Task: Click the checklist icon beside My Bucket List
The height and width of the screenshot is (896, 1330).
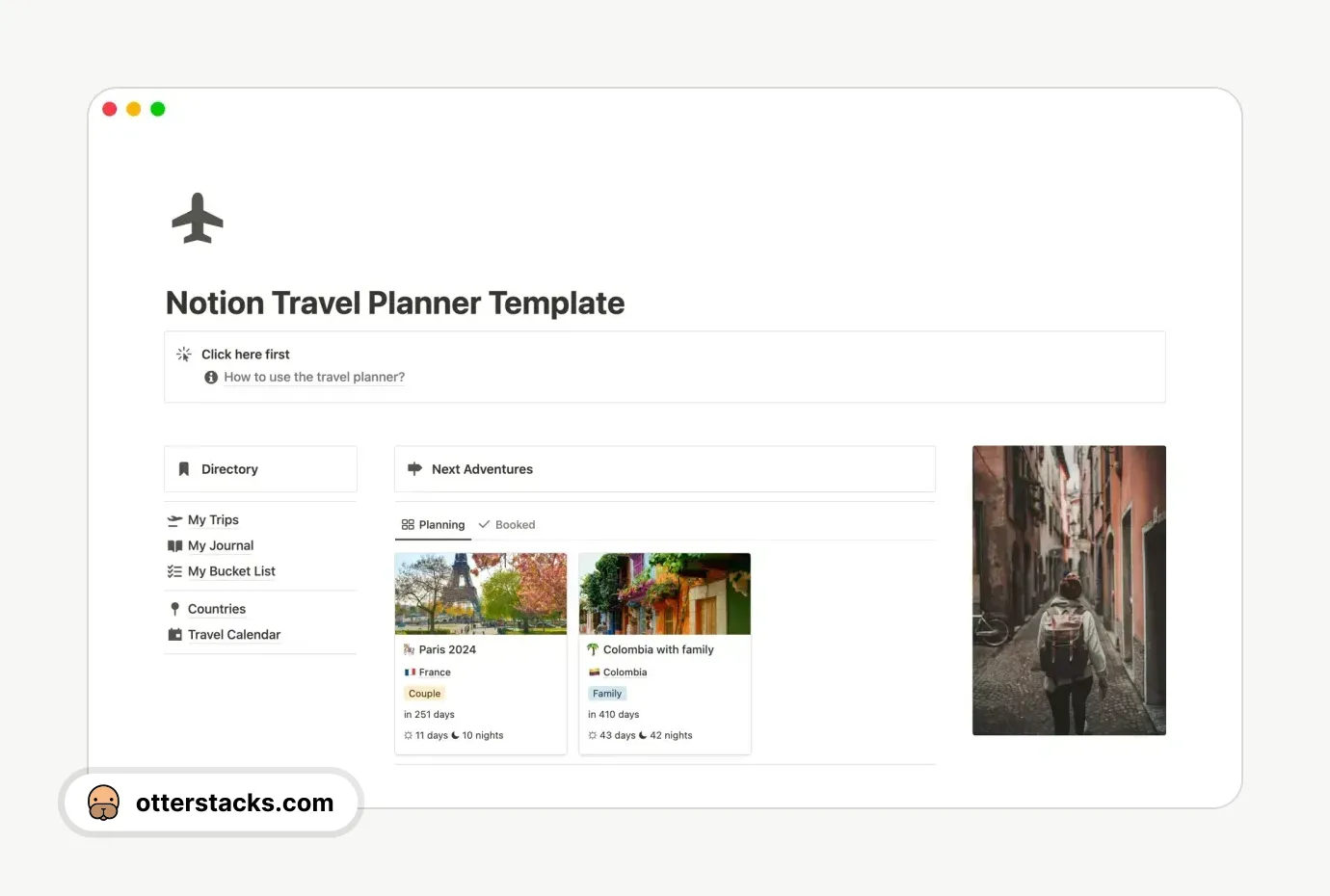Action: (174, 571)
